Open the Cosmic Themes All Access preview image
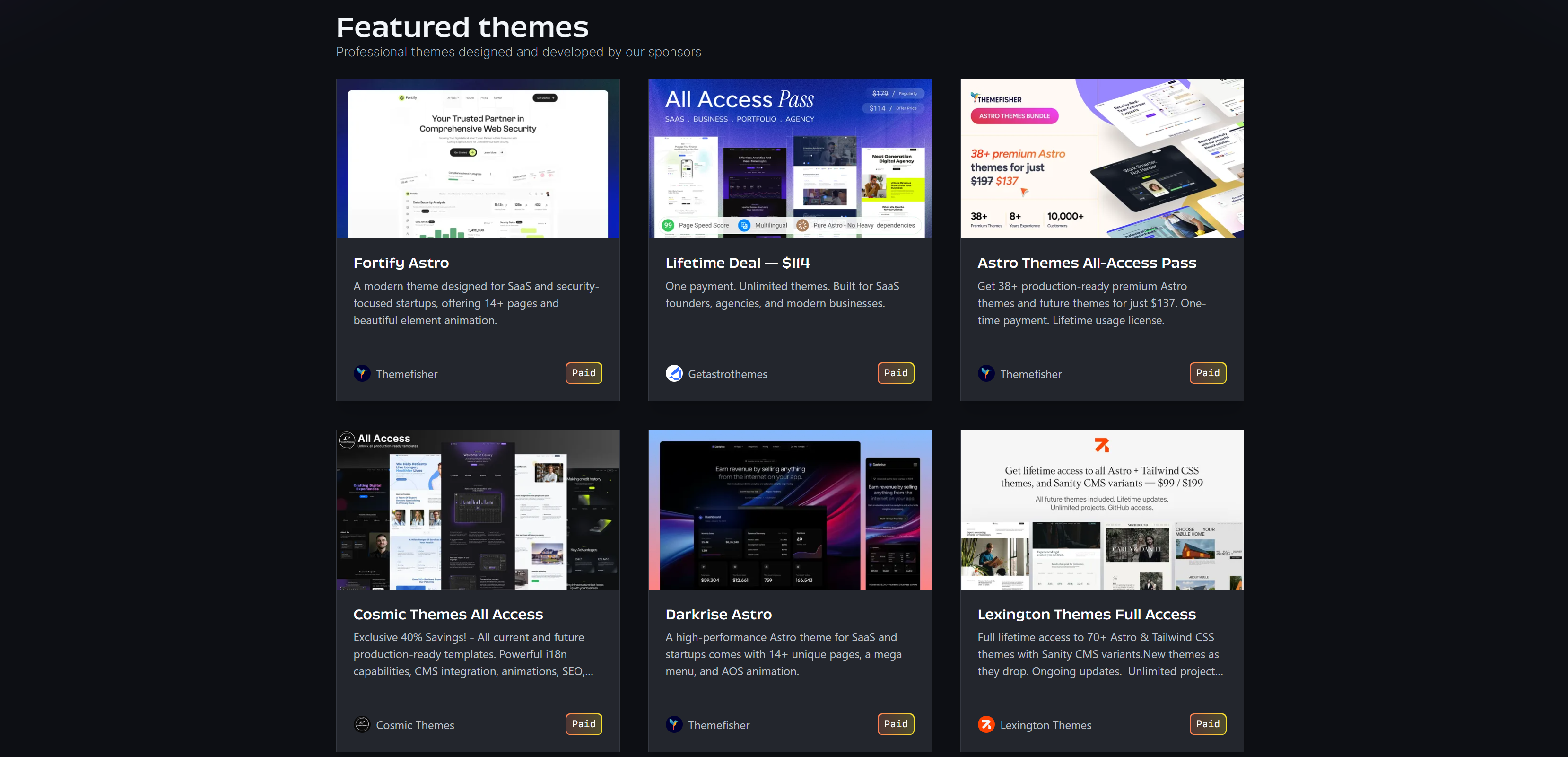The height and width of the screenshot is (757, 1568). pyautogui.click(x=478, y=510)
